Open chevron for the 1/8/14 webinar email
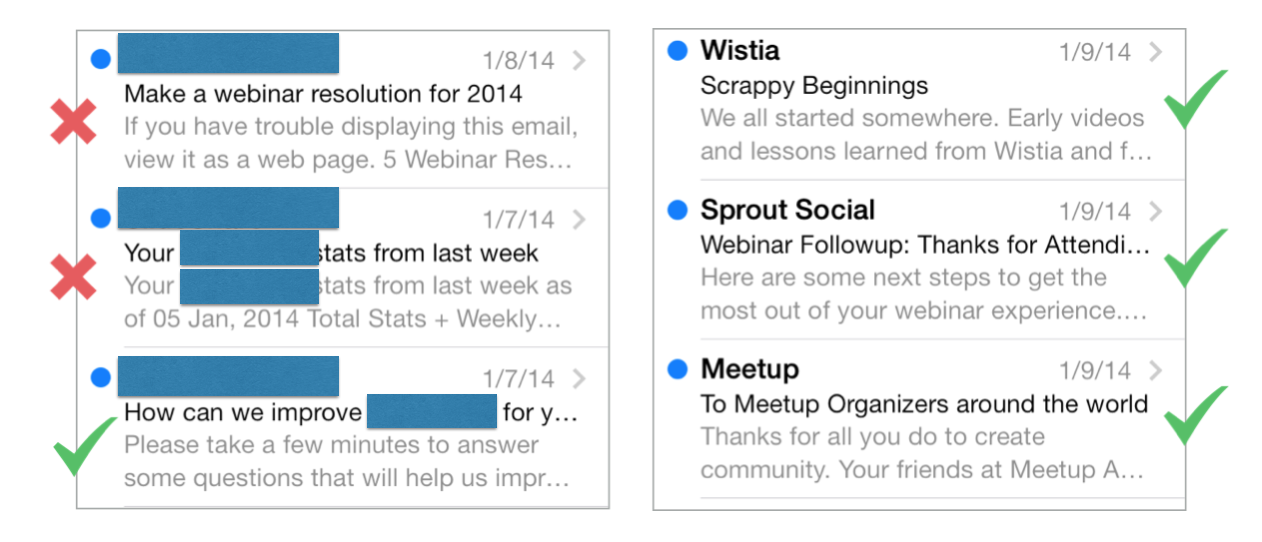Image resolution: width=1262 pixels, height=542 pixels. [x=579, y=60]
